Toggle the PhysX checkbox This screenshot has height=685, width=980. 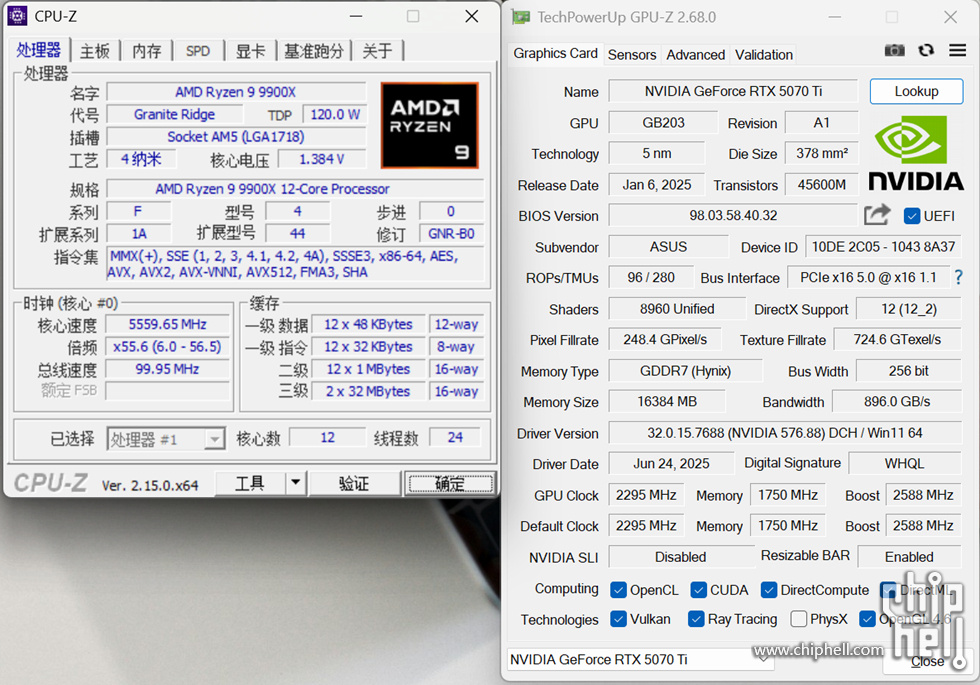click(799, 619)
